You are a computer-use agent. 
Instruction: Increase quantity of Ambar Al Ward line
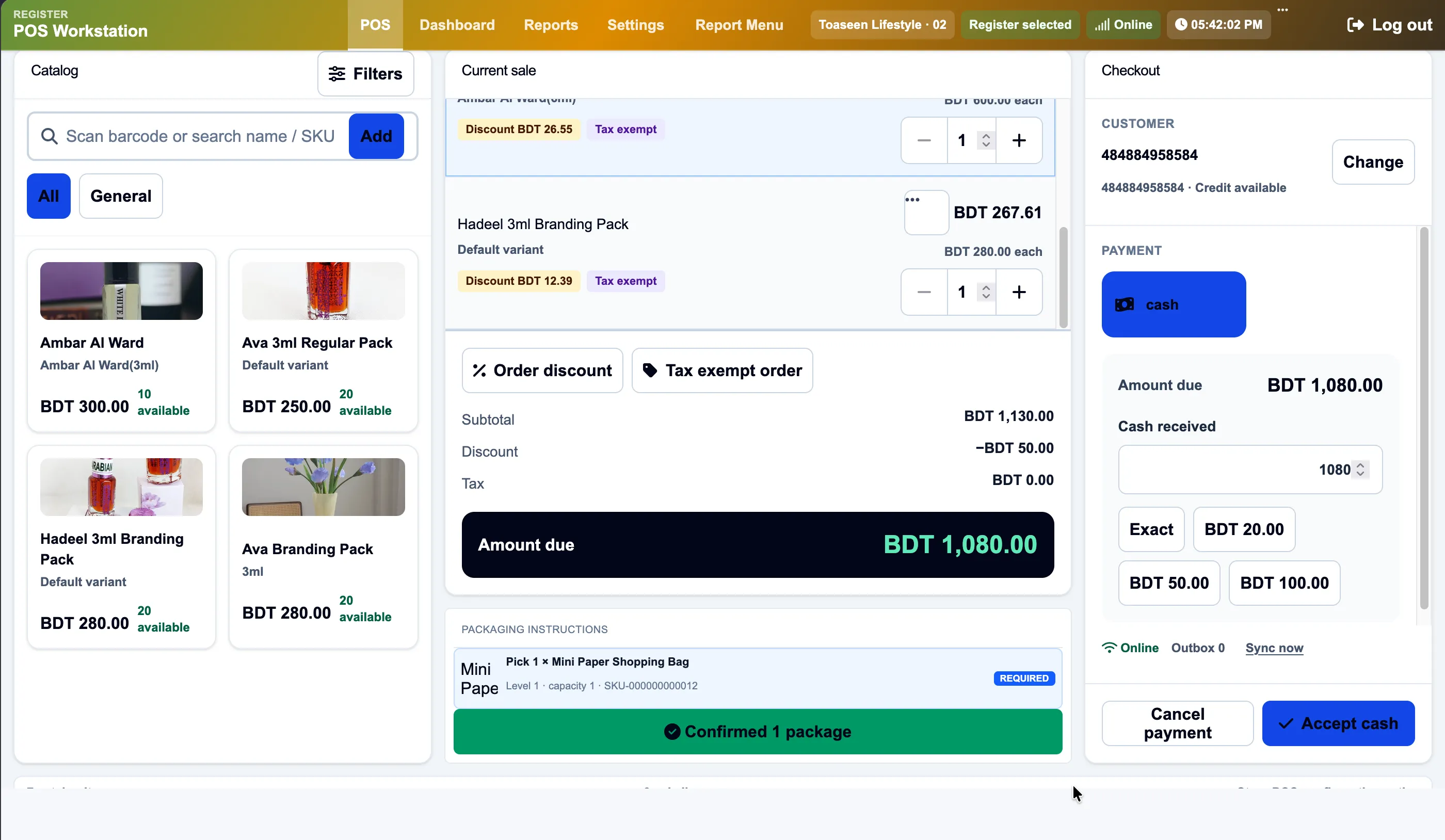pos(1019,140)
